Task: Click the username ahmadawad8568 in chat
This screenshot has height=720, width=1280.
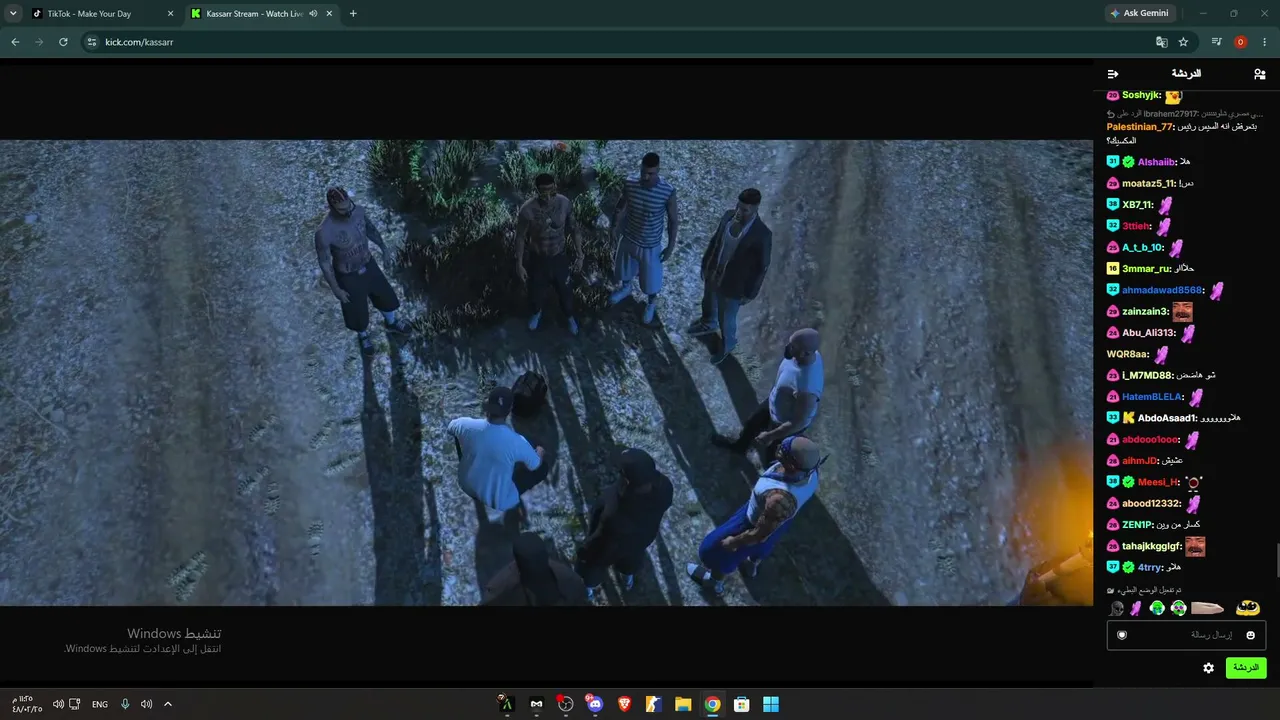Action: (1162, 291)
